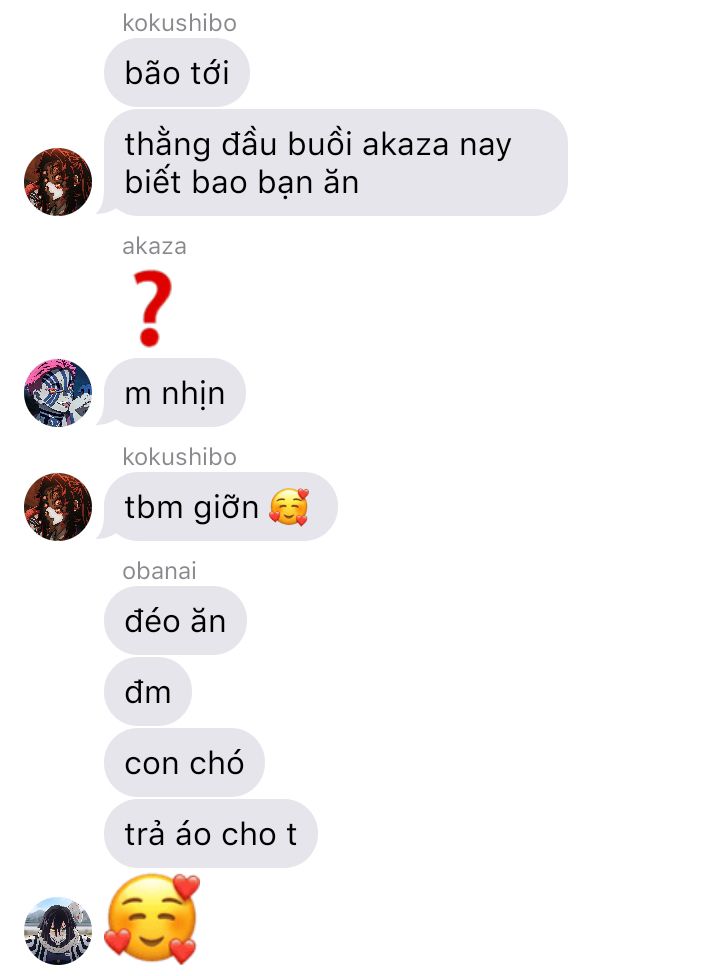The height and width of the screenshot is (976, 719).
Task: Tap the large smiling hearts emoji
Action: click(x=153, y=917)
